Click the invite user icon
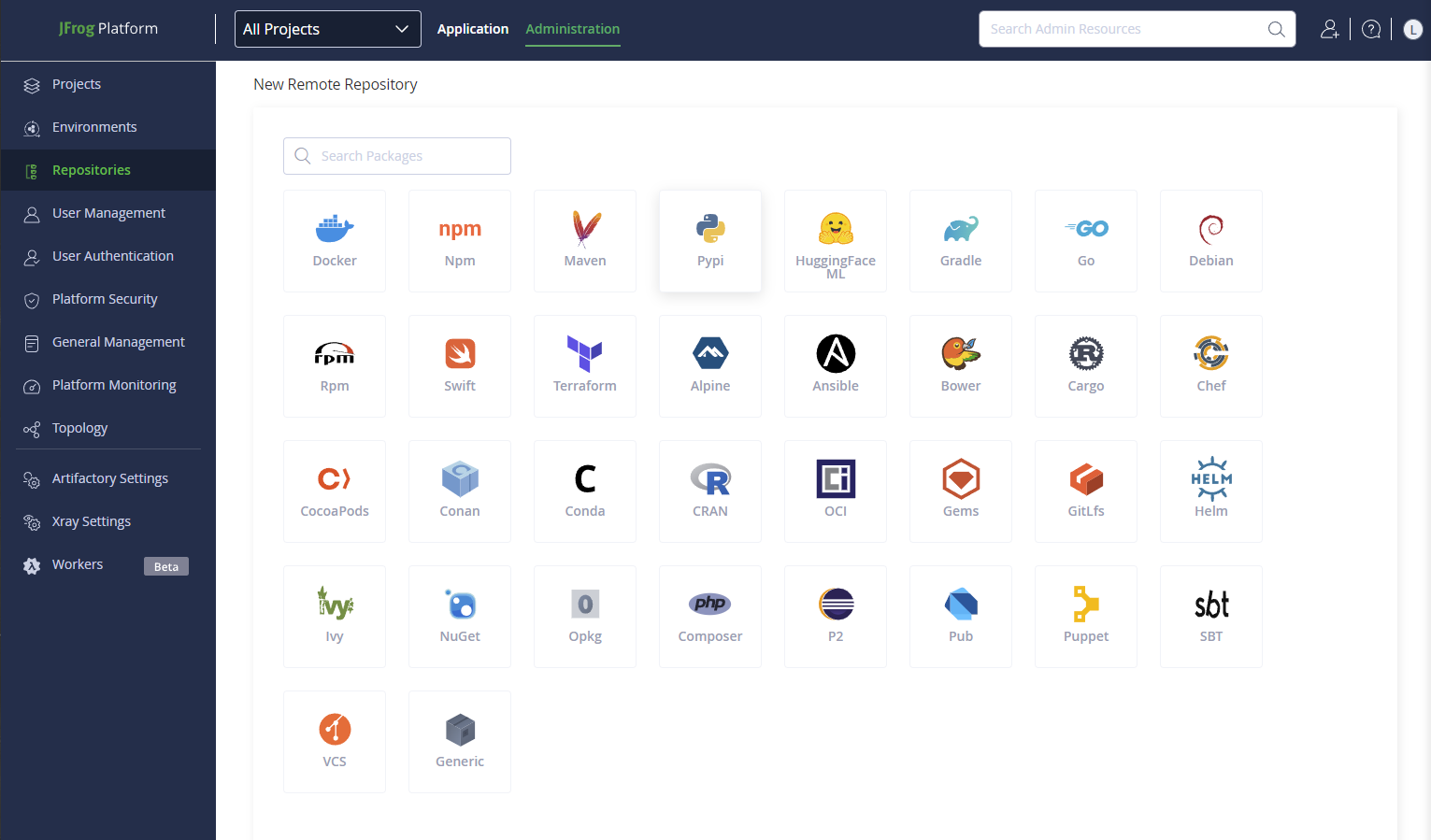 [1329, 29]
